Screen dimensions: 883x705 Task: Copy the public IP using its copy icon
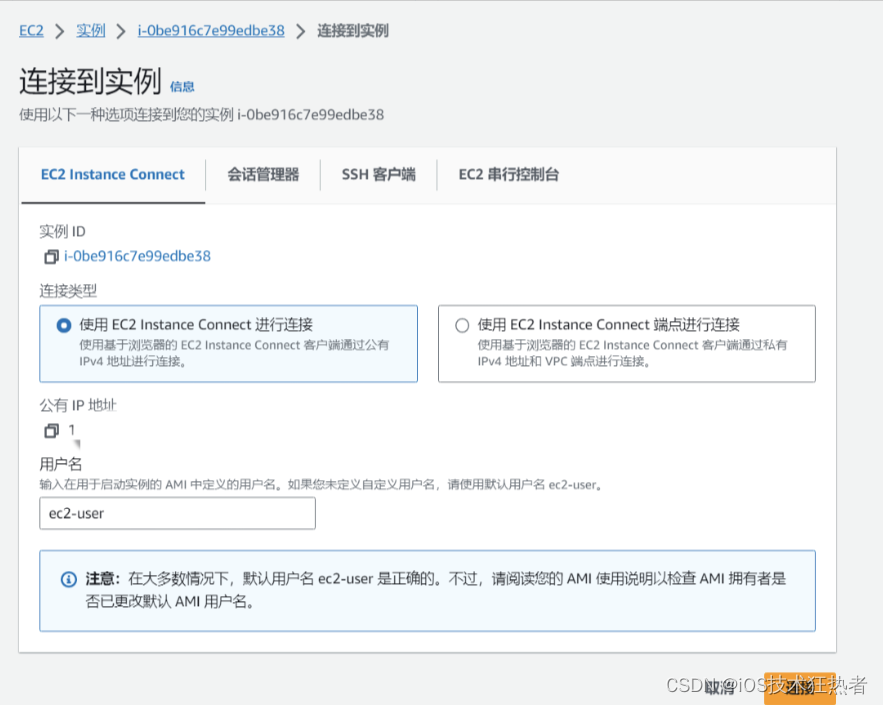pos(50,429)
